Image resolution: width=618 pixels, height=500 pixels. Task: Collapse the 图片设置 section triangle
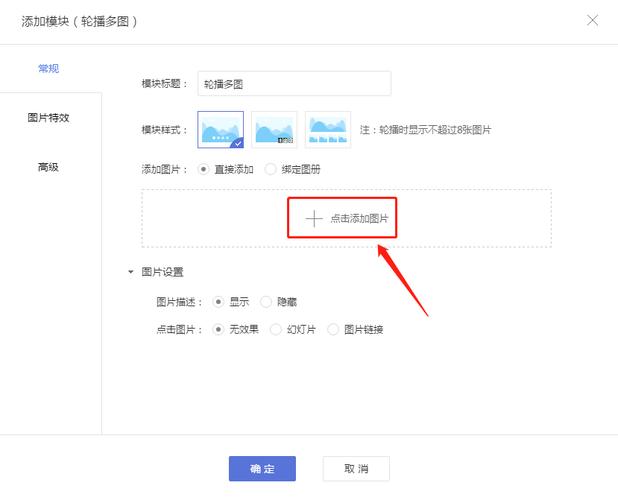(130, 272)
